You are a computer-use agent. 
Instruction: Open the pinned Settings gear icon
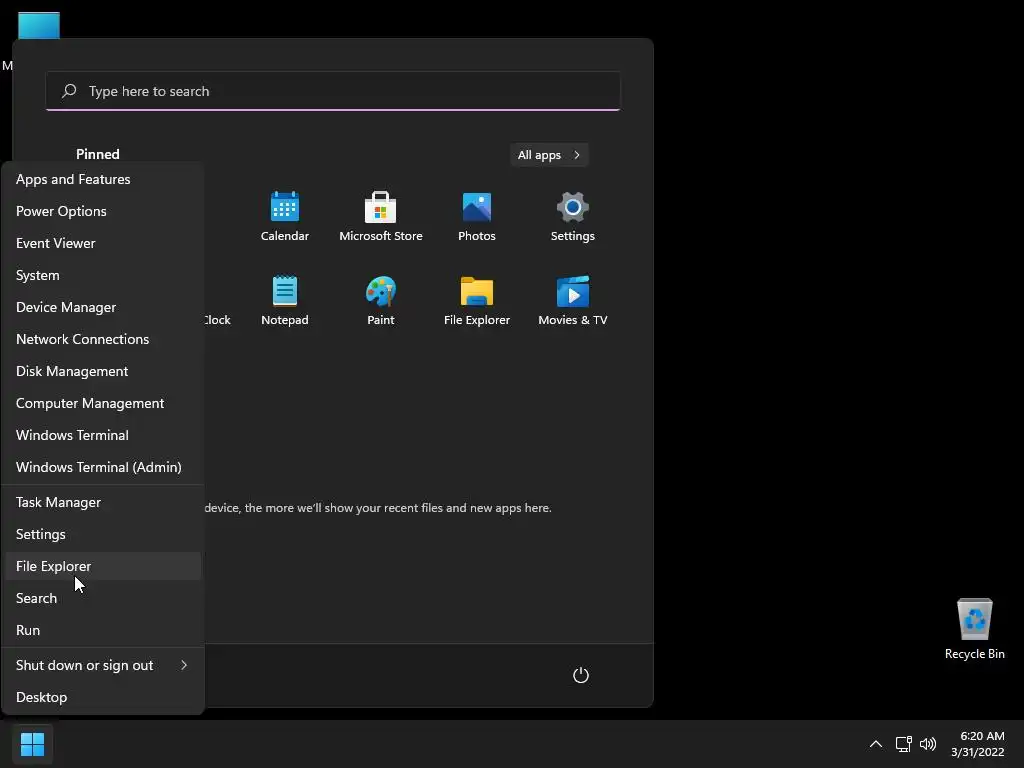click(573, 217)
